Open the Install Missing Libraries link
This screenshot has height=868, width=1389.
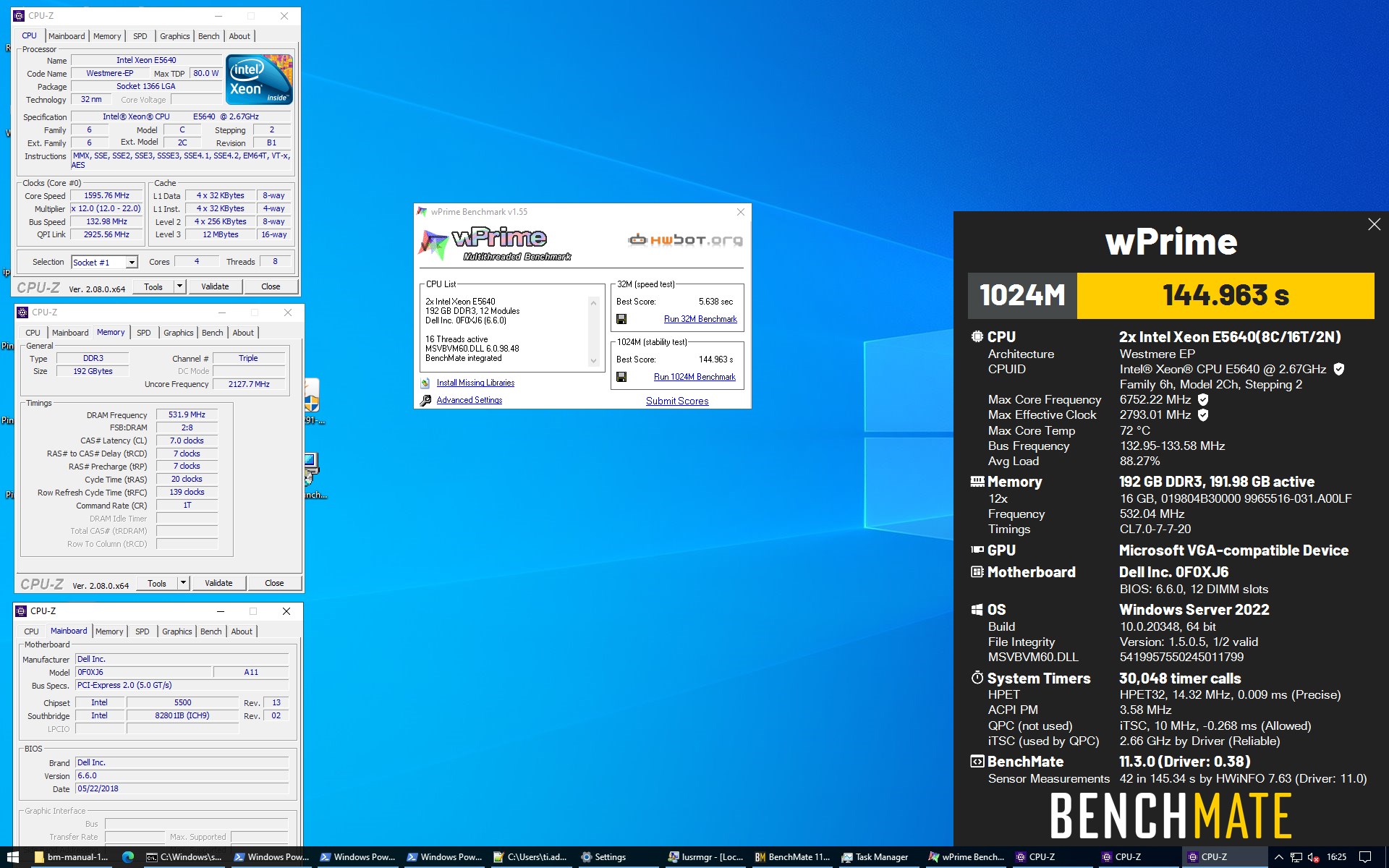[x=475, y=383]
